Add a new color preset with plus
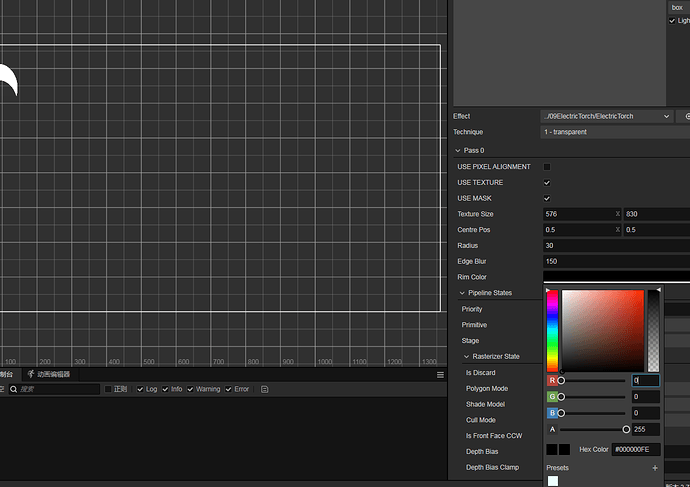The height and width of the screenshot is (487, 690). pos(655,468)
